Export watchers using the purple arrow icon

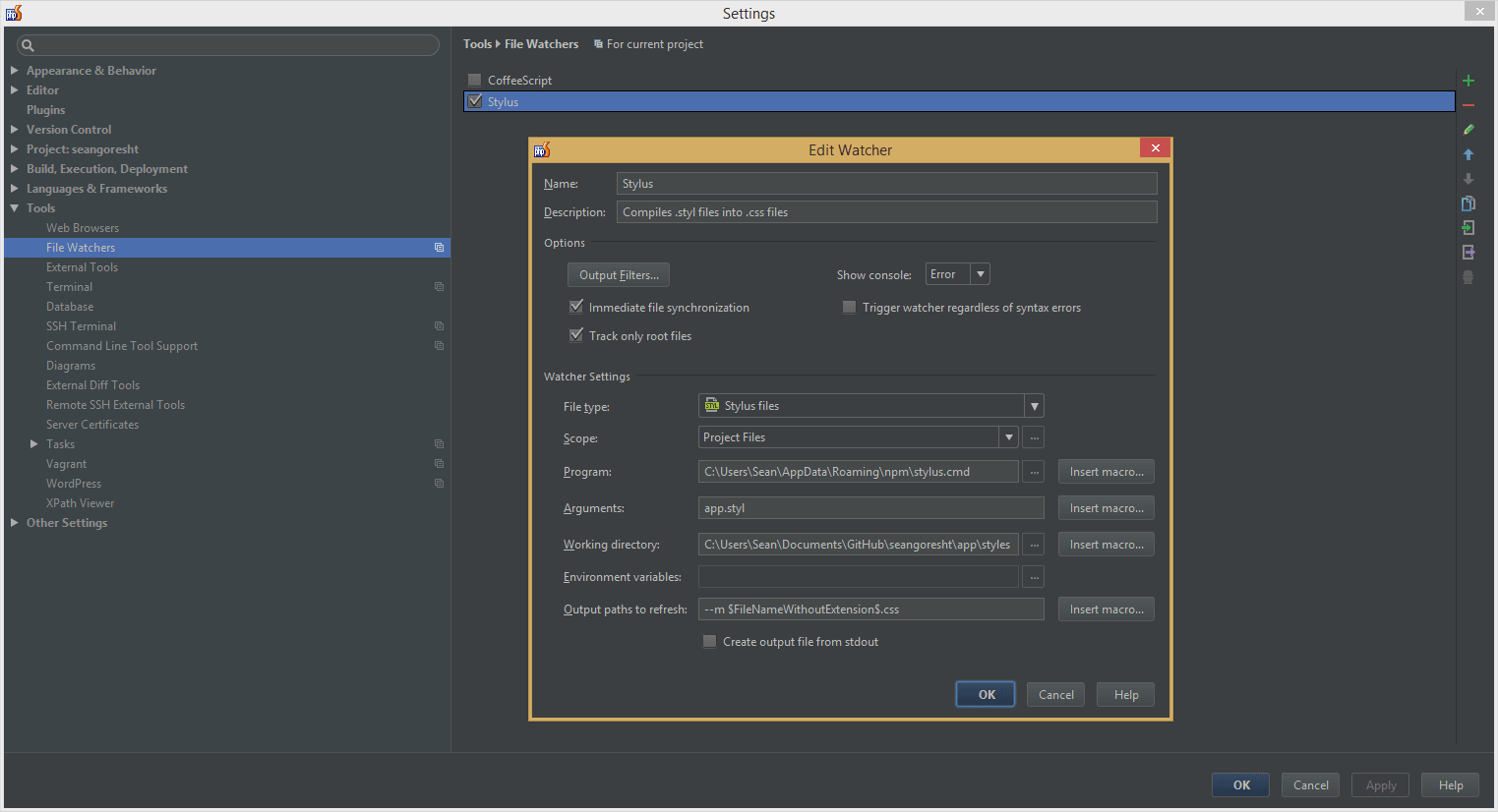click(1468, 253)
